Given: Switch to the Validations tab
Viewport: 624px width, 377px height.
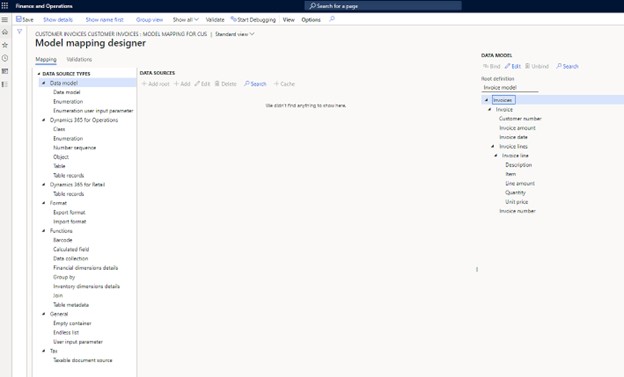Looking at the screenshot, I should 79,59.
